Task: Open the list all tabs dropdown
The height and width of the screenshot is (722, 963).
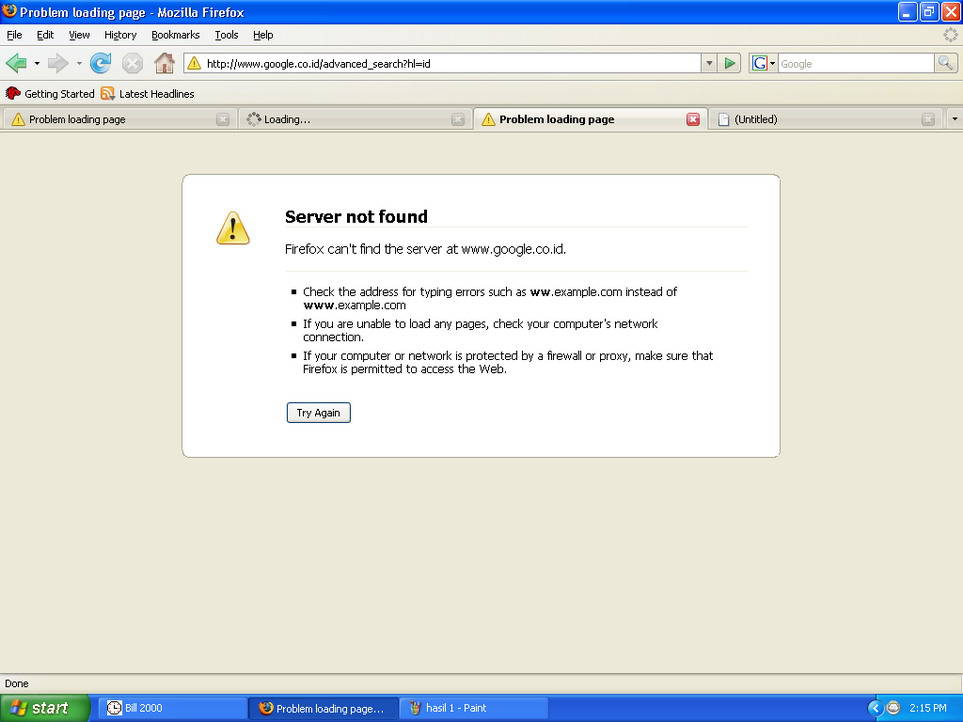Action: pos(954,119)
